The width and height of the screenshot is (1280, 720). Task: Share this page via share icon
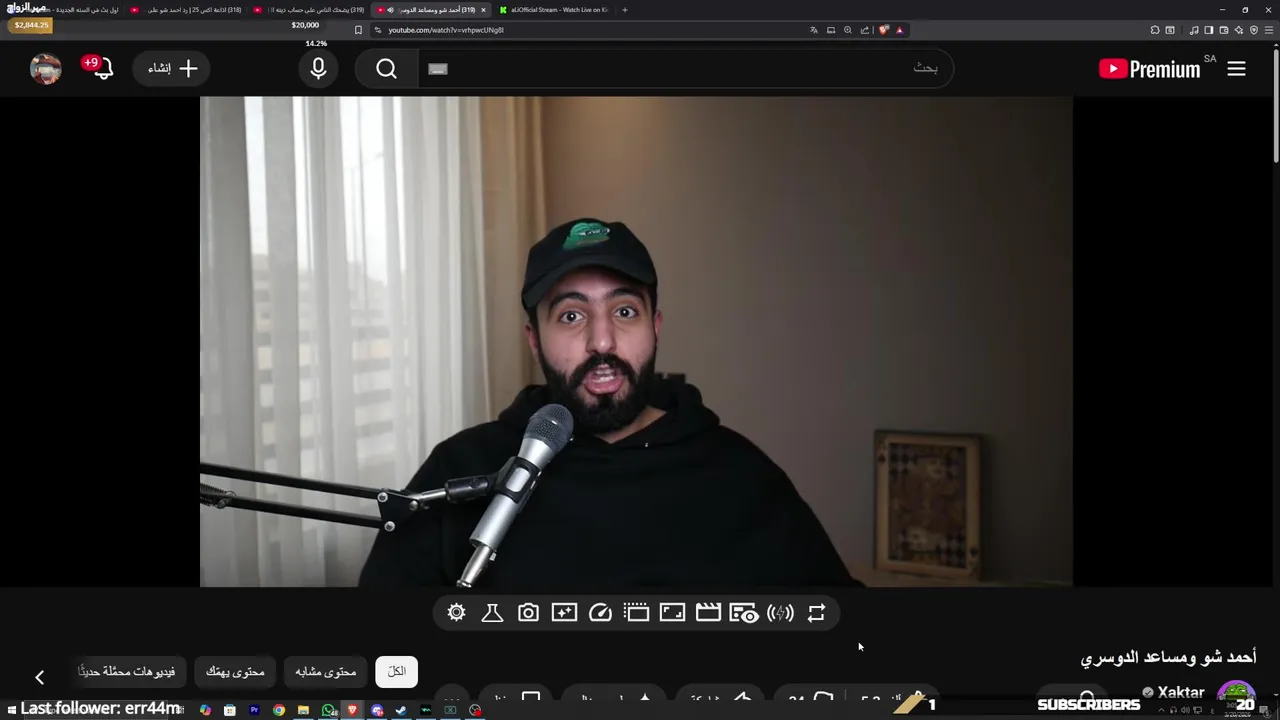tap(865, 30)
